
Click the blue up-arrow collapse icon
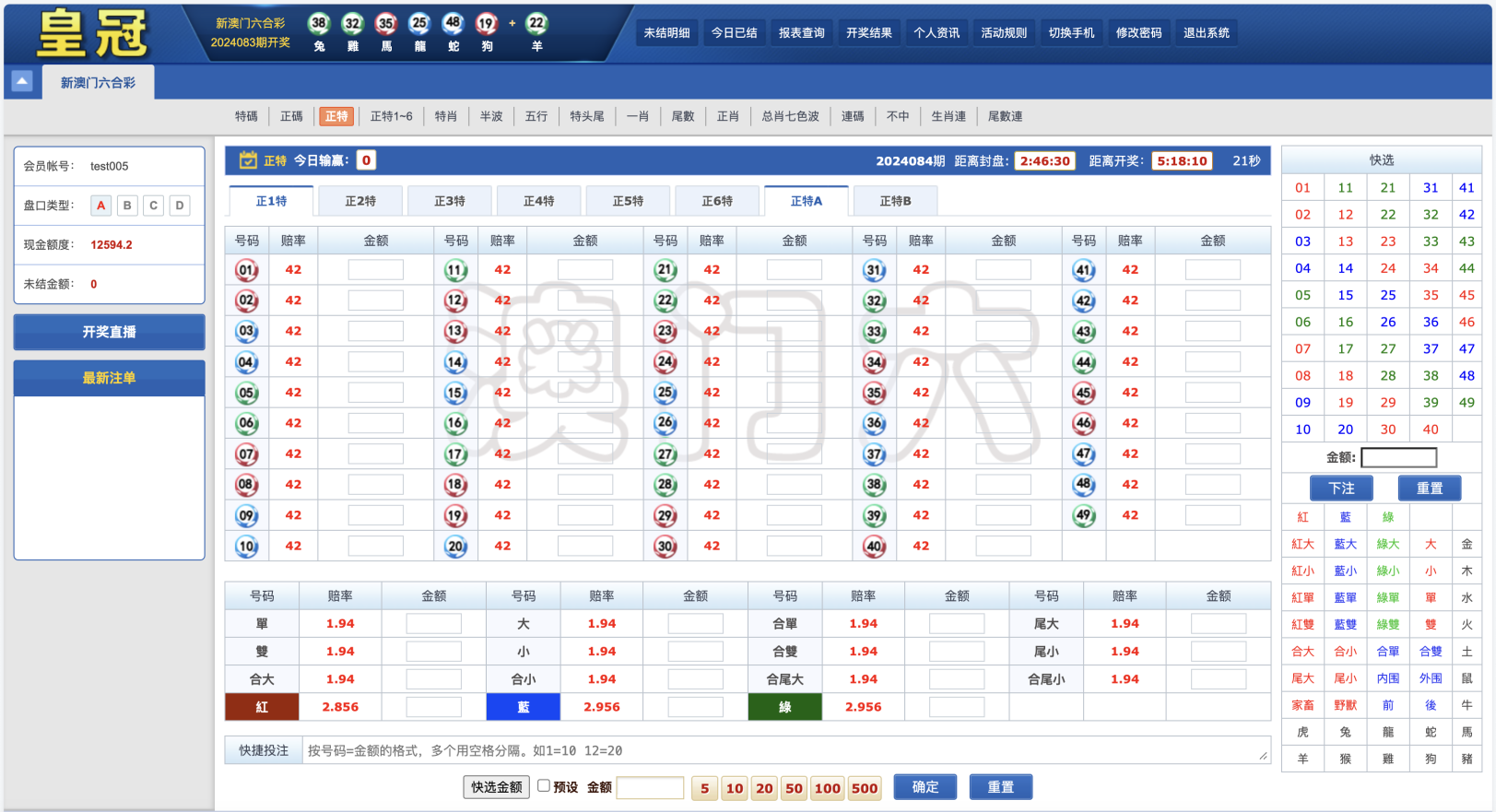point(22,81)
